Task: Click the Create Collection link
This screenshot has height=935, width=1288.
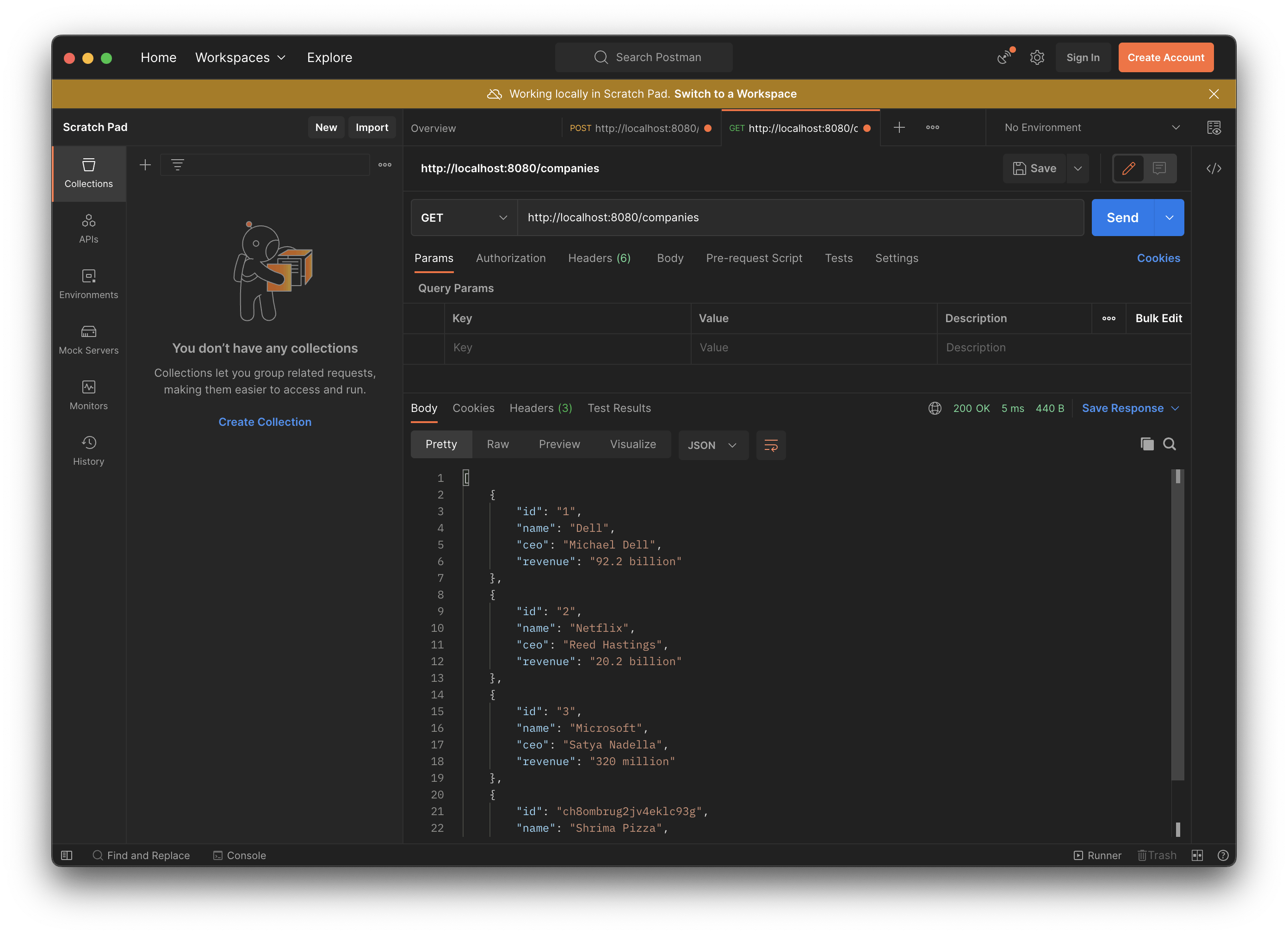Action: (265, 422)
